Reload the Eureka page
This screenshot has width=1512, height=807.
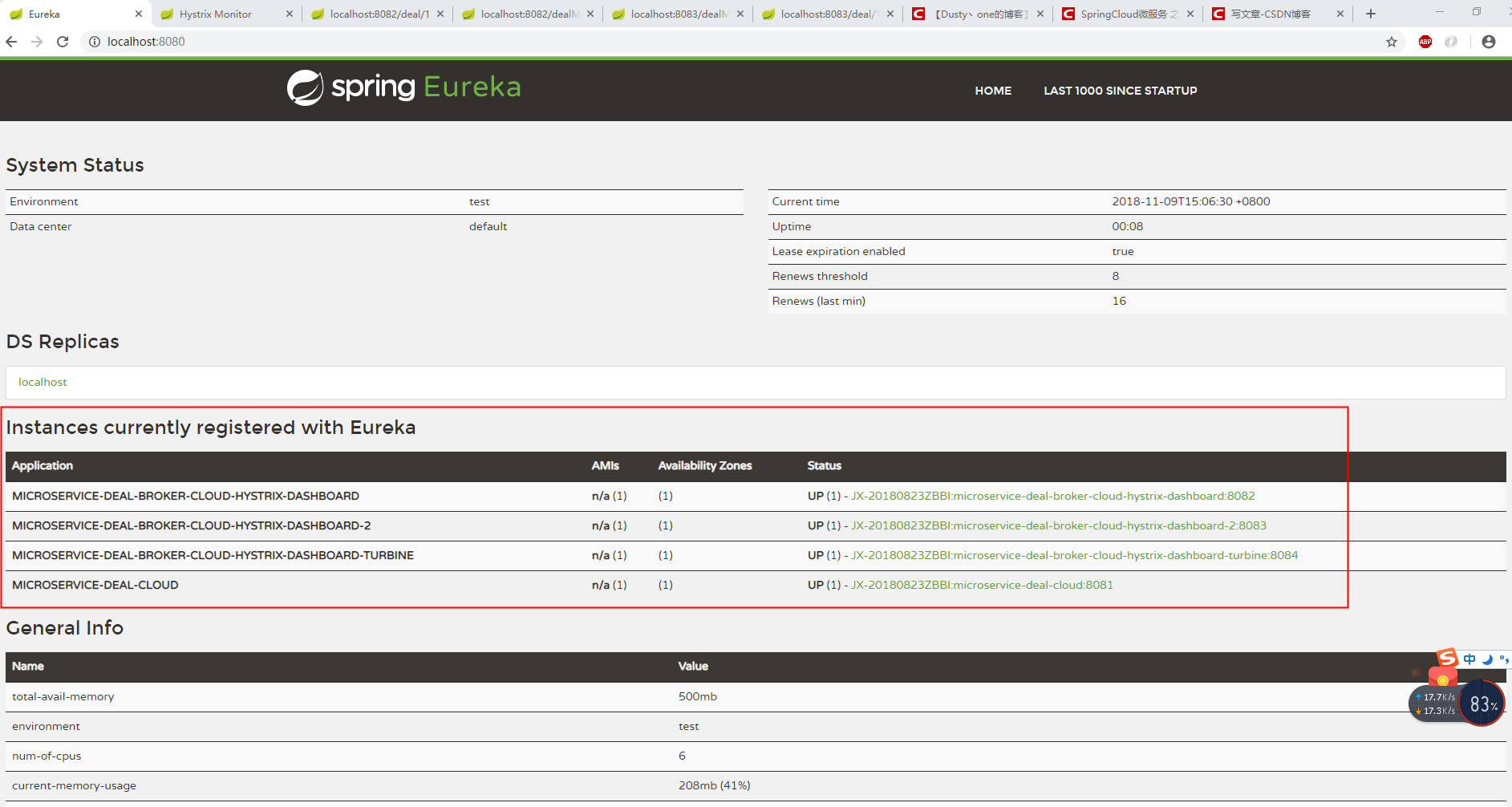pyautogui.click(x=63, y=42)
